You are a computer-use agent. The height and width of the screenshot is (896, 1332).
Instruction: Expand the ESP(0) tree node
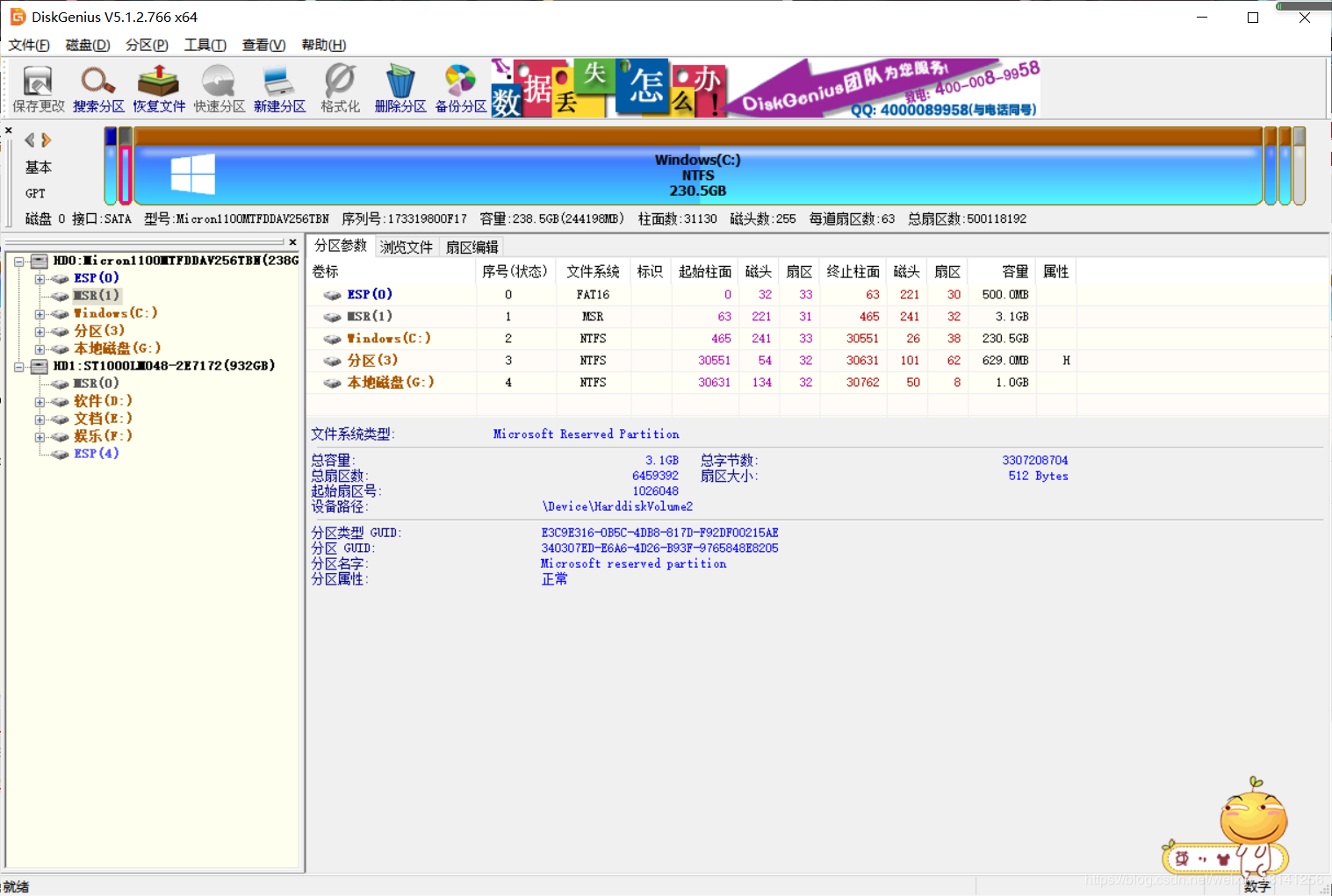(40, 279)
